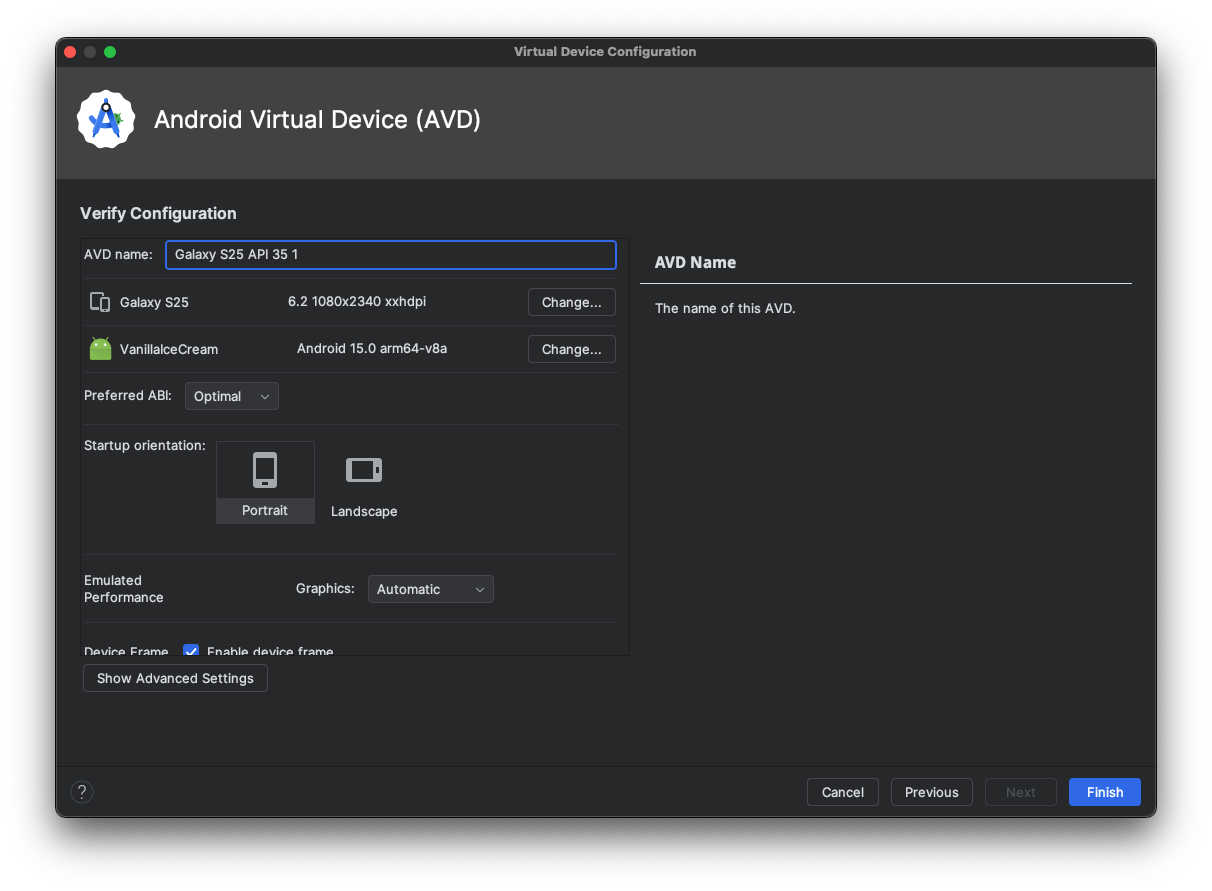The image size is (1212, 891).
Task: Open the Graphics Automatic dropdown
Action: pyautogui.click(x=431, y=589)
